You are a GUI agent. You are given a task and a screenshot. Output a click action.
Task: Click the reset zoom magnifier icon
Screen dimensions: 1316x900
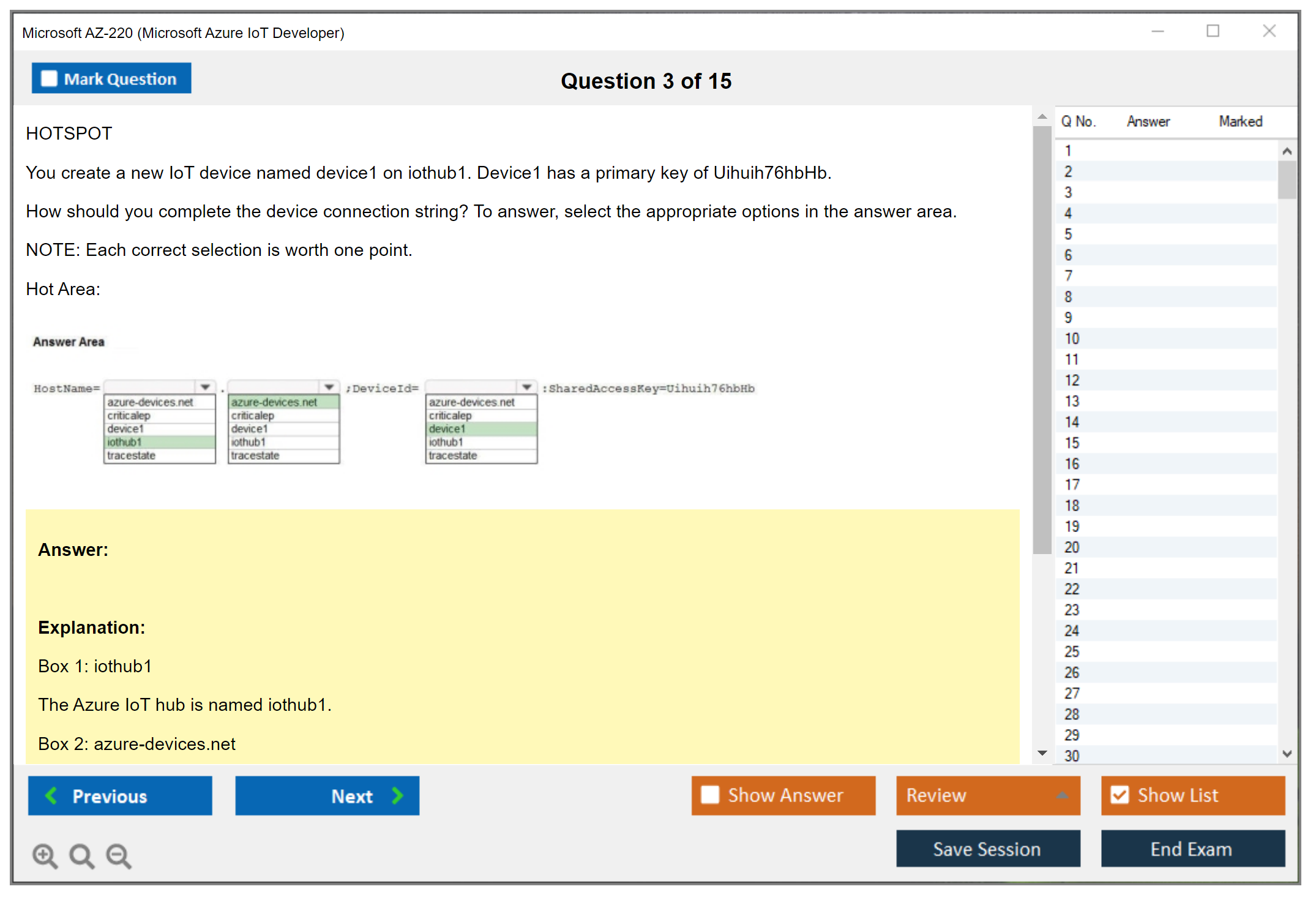pyautogui.click(x=81, y=855)
